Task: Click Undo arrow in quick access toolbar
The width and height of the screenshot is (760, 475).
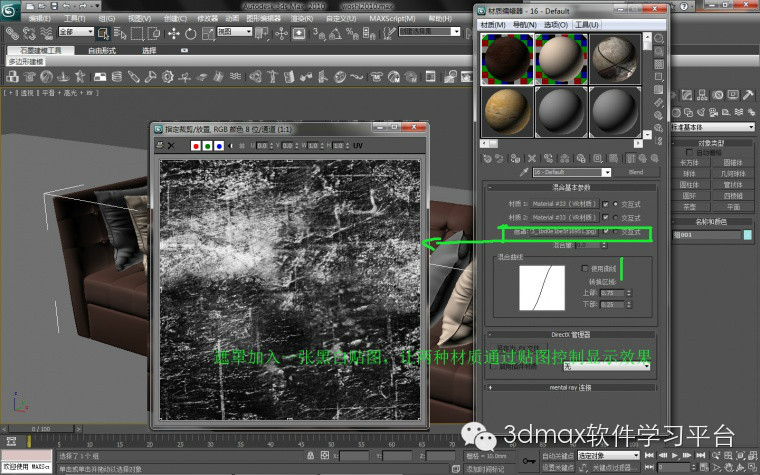Action: coord(66,6)
